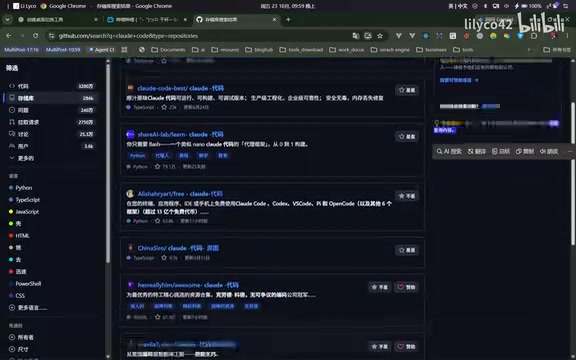The width and height of the screenshot is (576, 360).
Task: Switch to the first browser tab
Action: pos(58,19)
